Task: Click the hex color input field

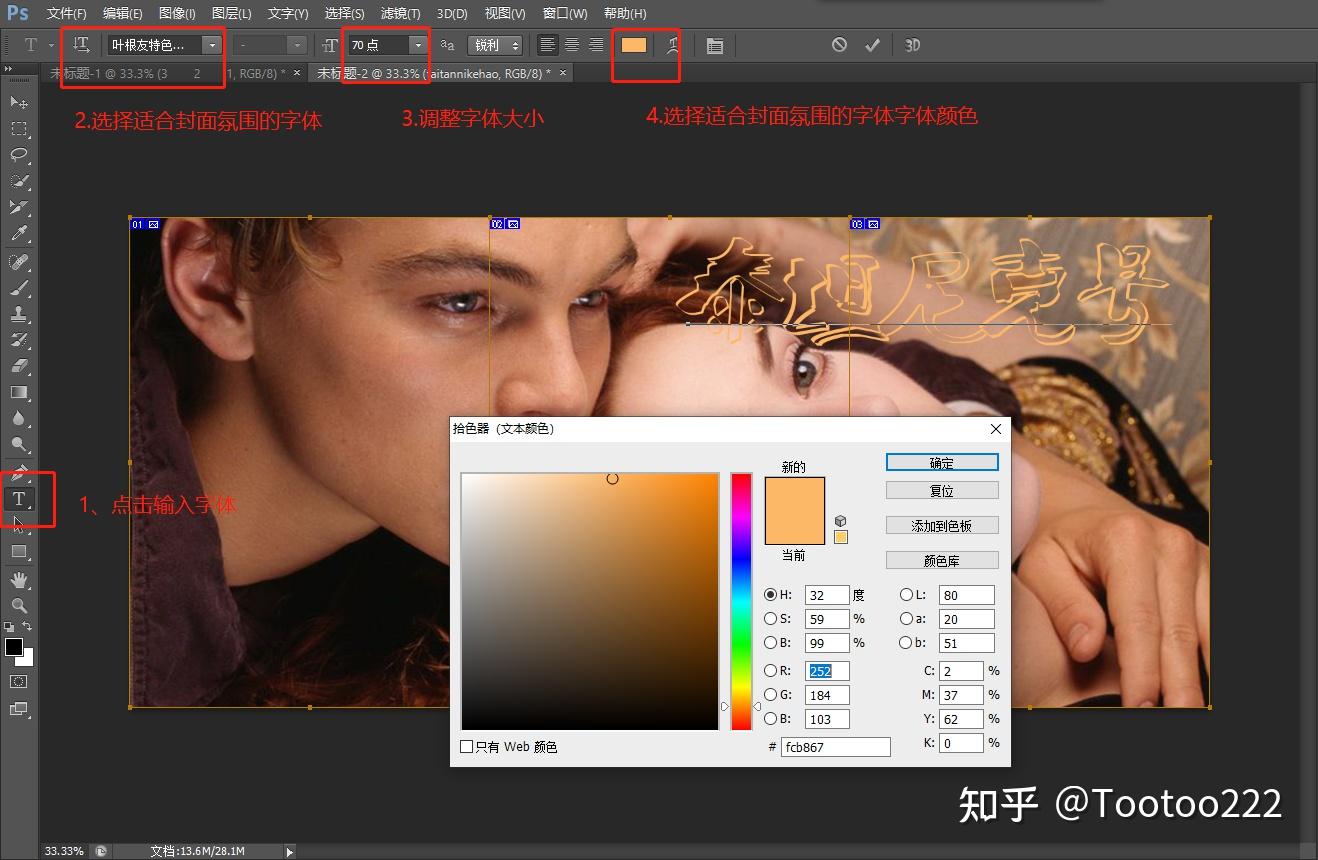Action: coord(835,747)
